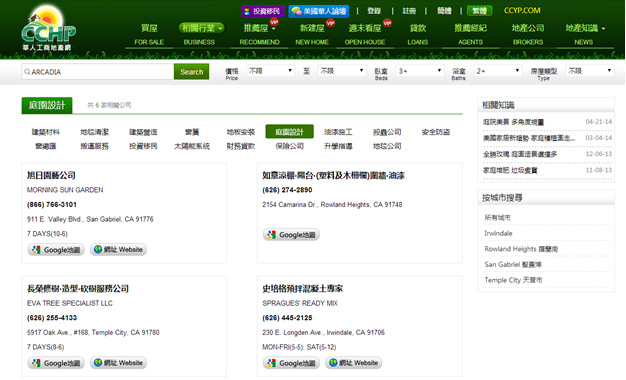This screenshot has width=626, height=380.
Task: Show 所有城市 all cities
Action: pos(497,218)
